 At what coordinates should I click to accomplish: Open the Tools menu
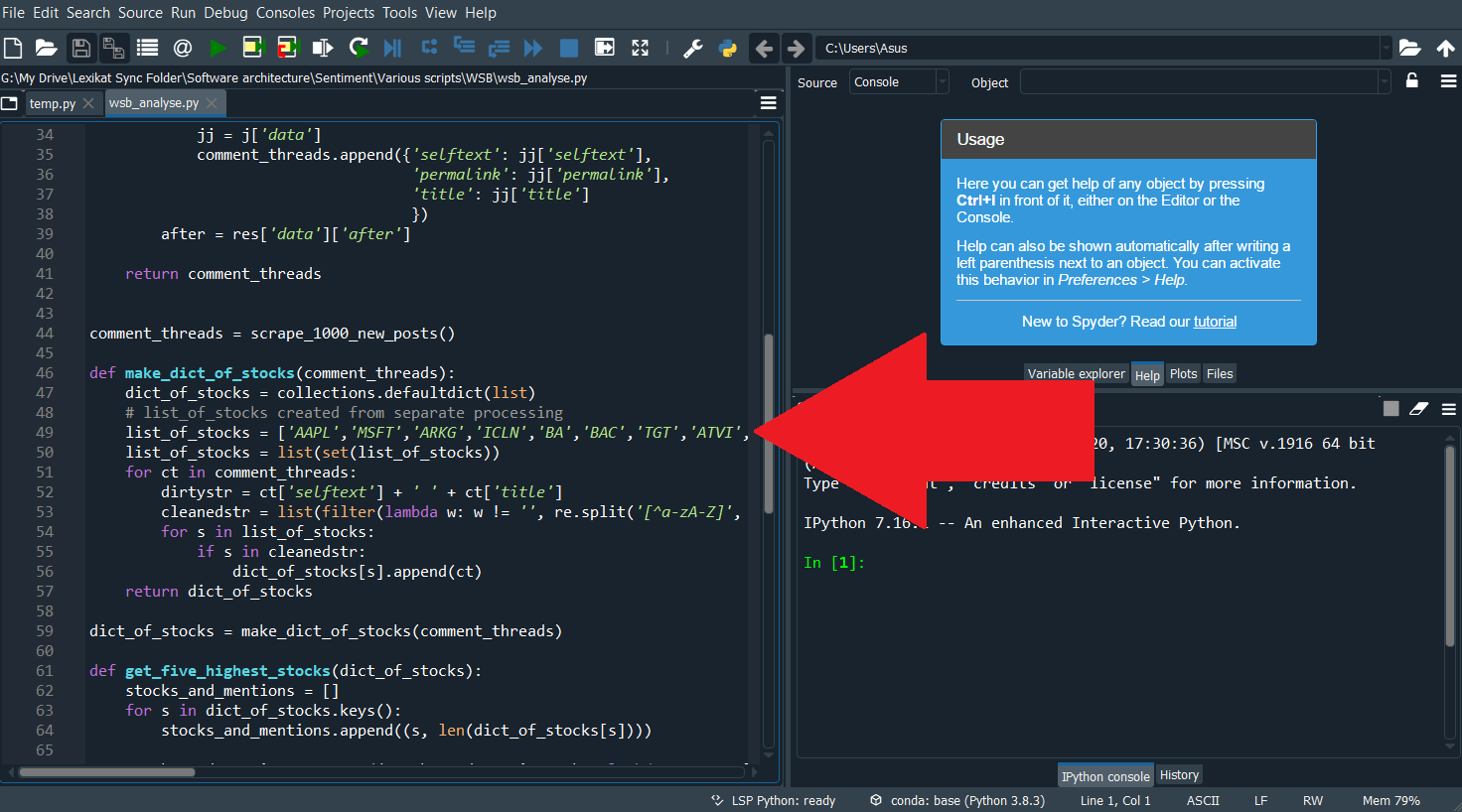click(x=399, y=13)
